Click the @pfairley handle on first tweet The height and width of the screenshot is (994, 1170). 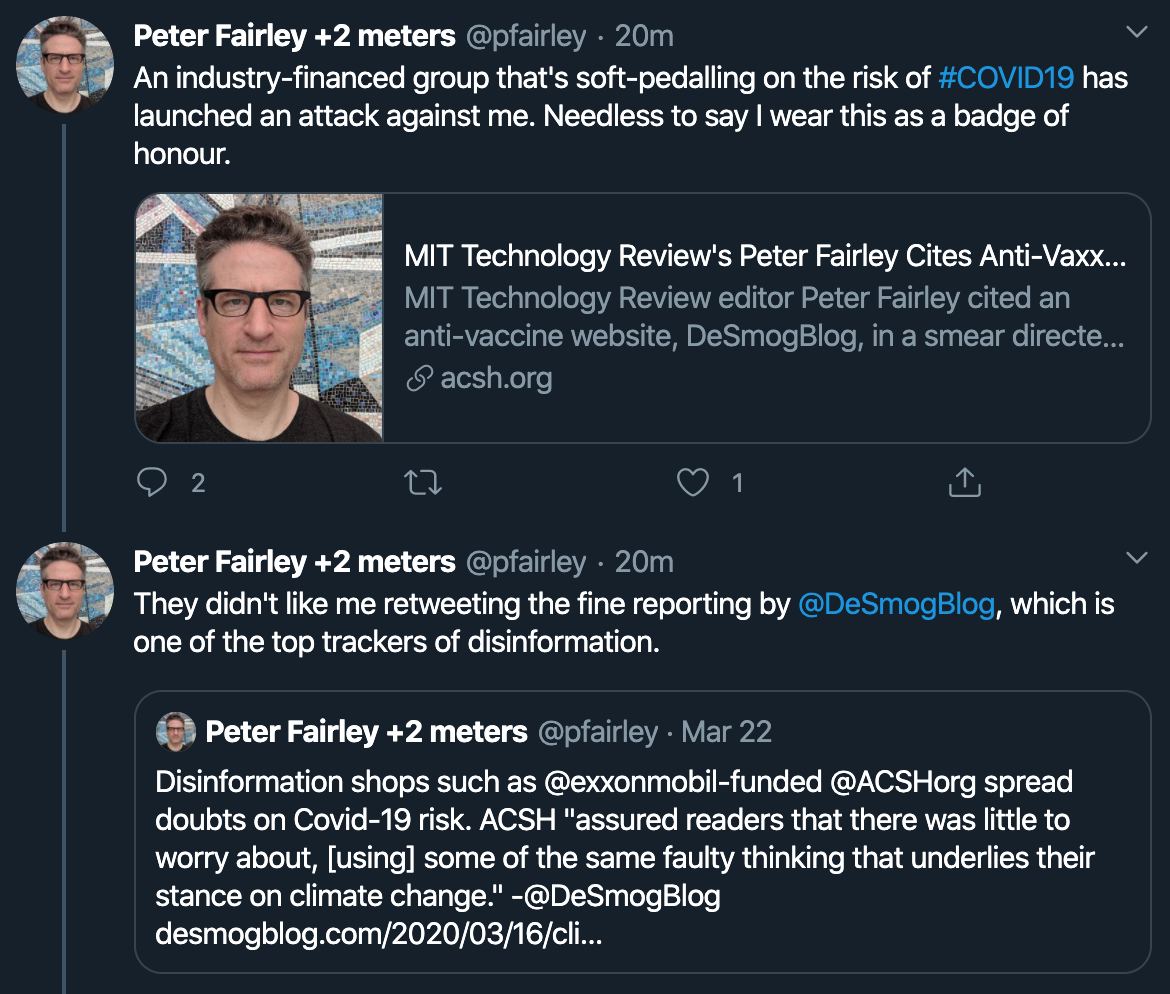[526, 37]
